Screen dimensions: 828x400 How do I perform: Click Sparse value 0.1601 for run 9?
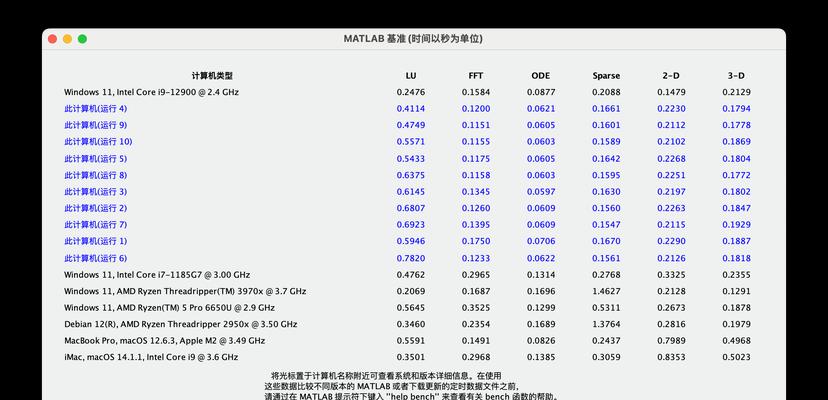[606, 125]
